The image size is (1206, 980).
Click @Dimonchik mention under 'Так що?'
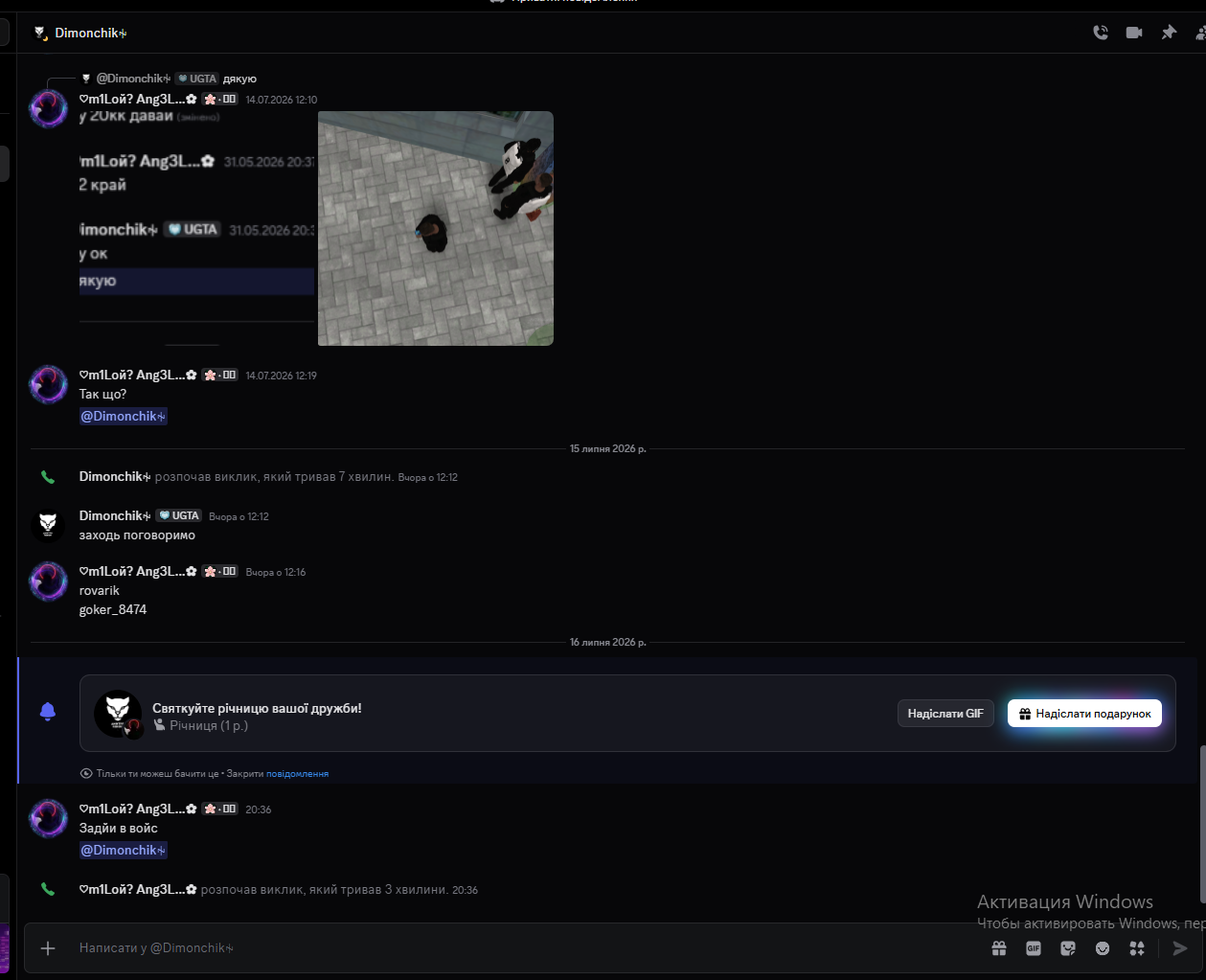124,416
